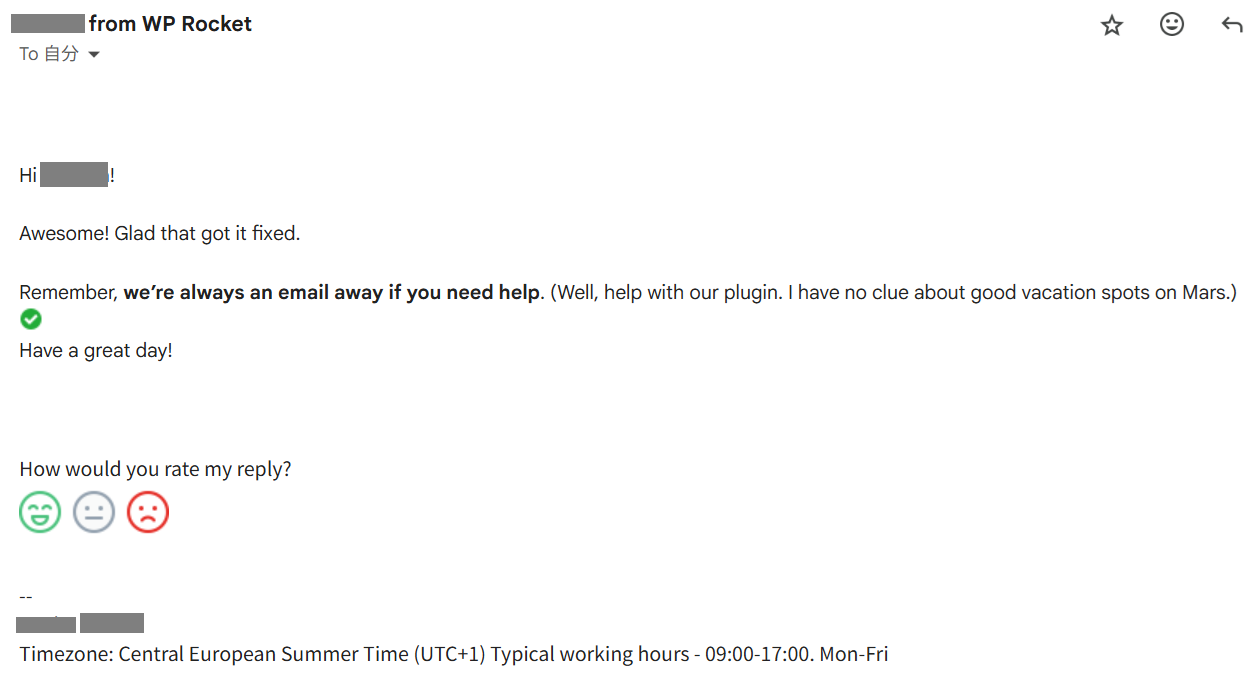
Task: Open the "from WP Rocket" sender name
Action: pyautogui.click(x=170, y=24)
